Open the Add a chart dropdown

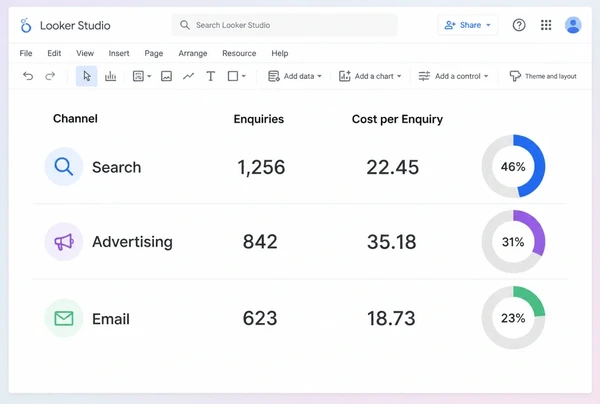tap(370, 76)
